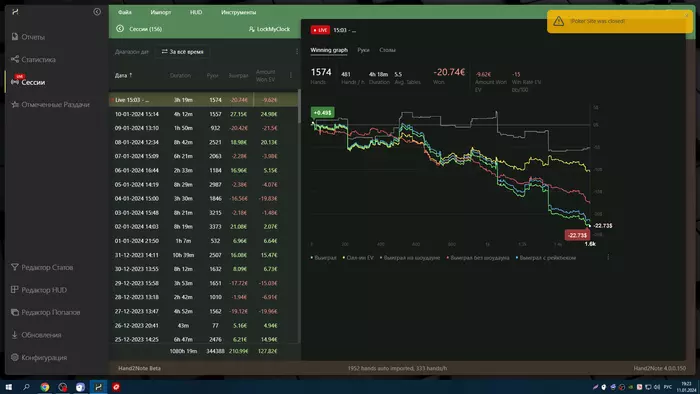Viewport: 700px width, 394px height.
Task: Select session 08-01-2024 12:34
Action: click(x=203, y=142)
